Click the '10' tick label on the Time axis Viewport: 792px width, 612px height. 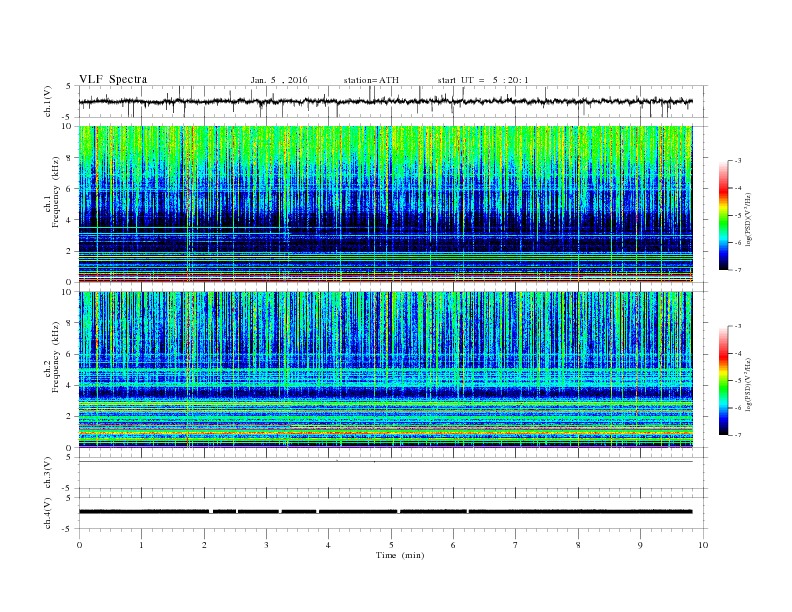(x=703, y=545)
